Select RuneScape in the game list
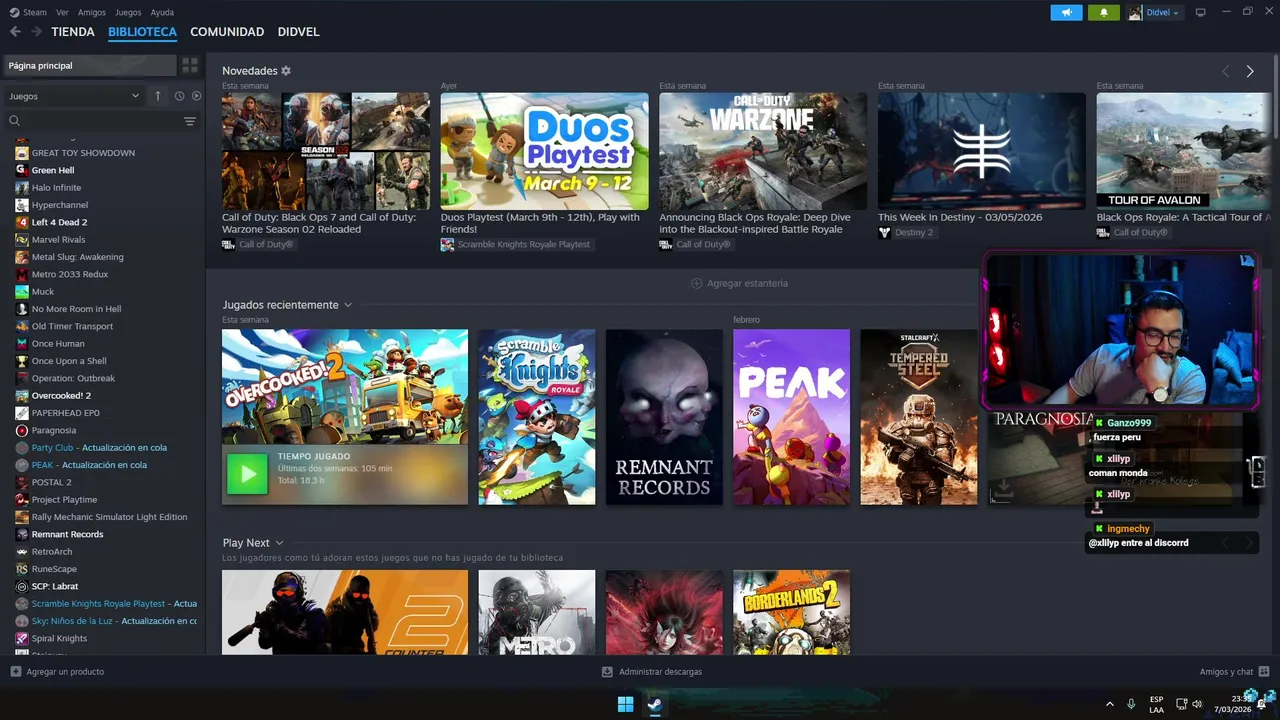 click(54, 569)
